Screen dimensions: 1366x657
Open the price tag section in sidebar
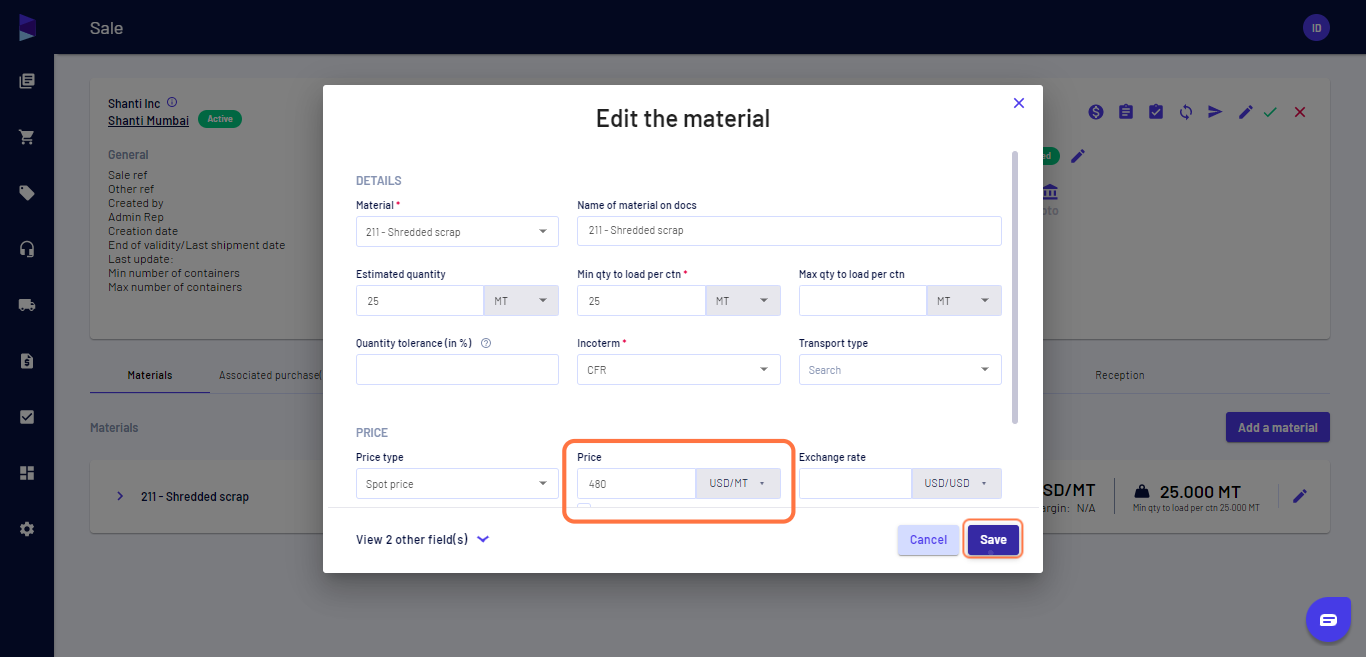pyautogui.click(x=27, y=193)
